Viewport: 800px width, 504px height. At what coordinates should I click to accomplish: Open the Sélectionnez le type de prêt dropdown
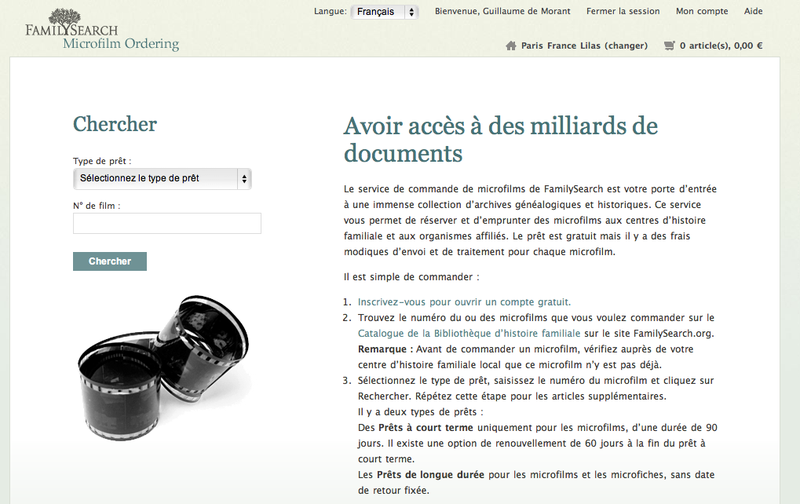[x=162, y=179]
